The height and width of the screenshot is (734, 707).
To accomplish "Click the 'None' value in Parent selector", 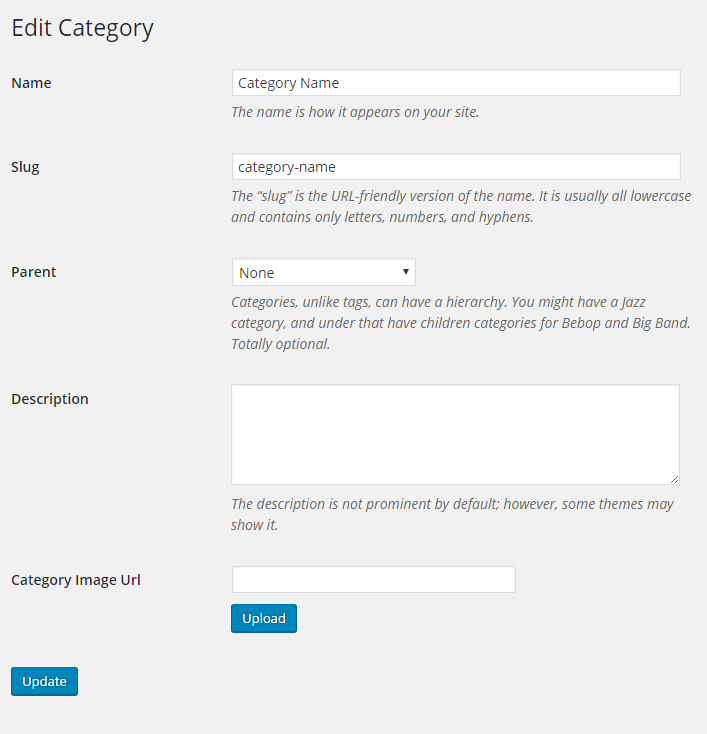I will pyautogui.click(x=257, y=273).
